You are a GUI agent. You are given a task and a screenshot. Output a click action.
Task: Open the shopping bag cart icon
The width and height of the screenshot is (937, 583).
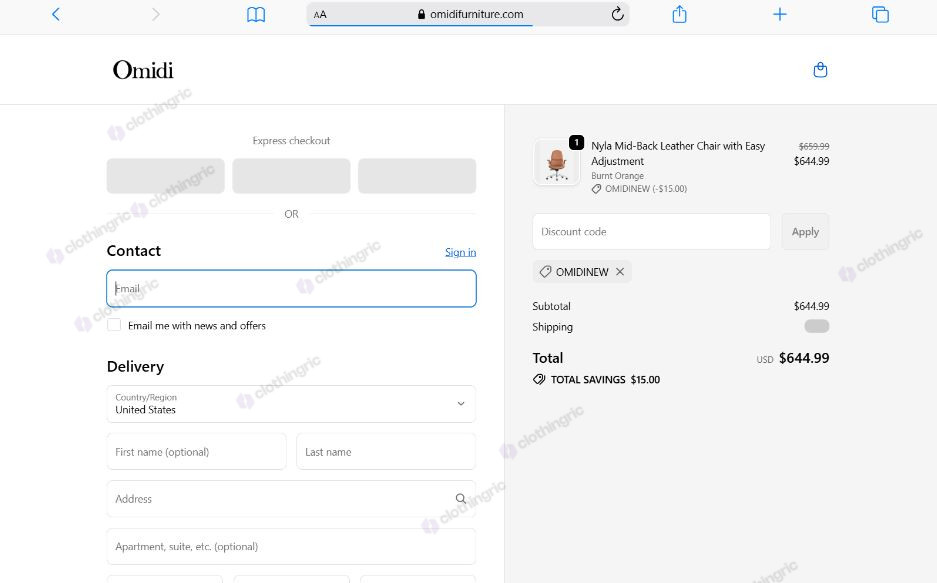point(820,70)
